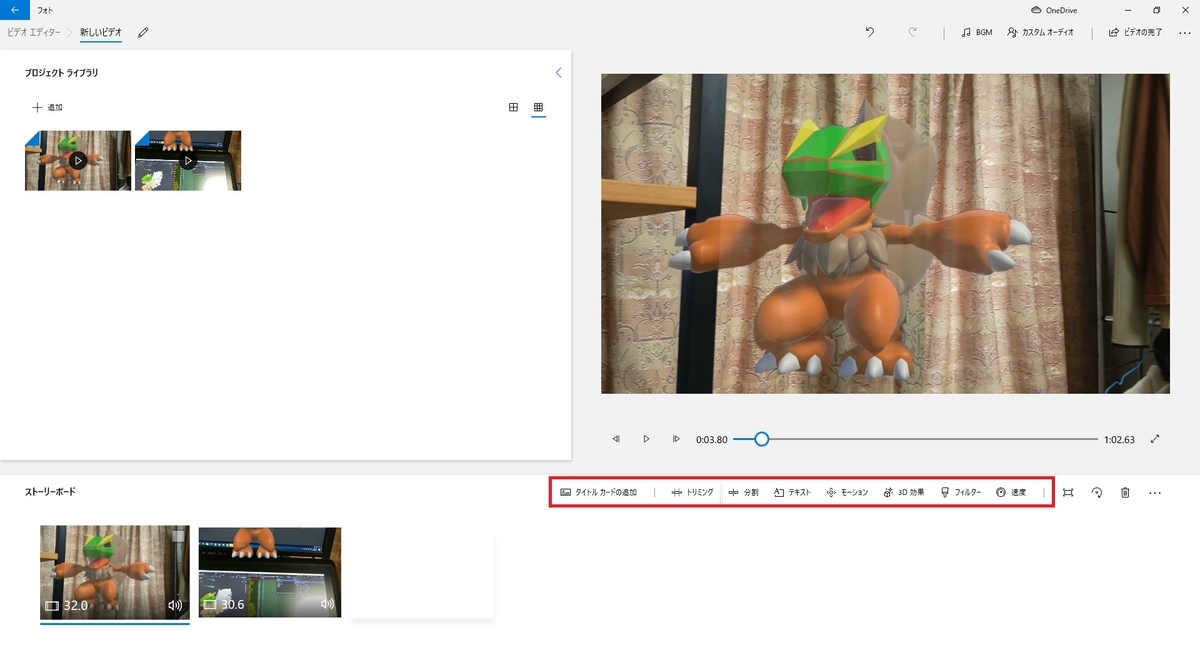
Task: Open the top-right more options menu
Action: coord(1185,32)
